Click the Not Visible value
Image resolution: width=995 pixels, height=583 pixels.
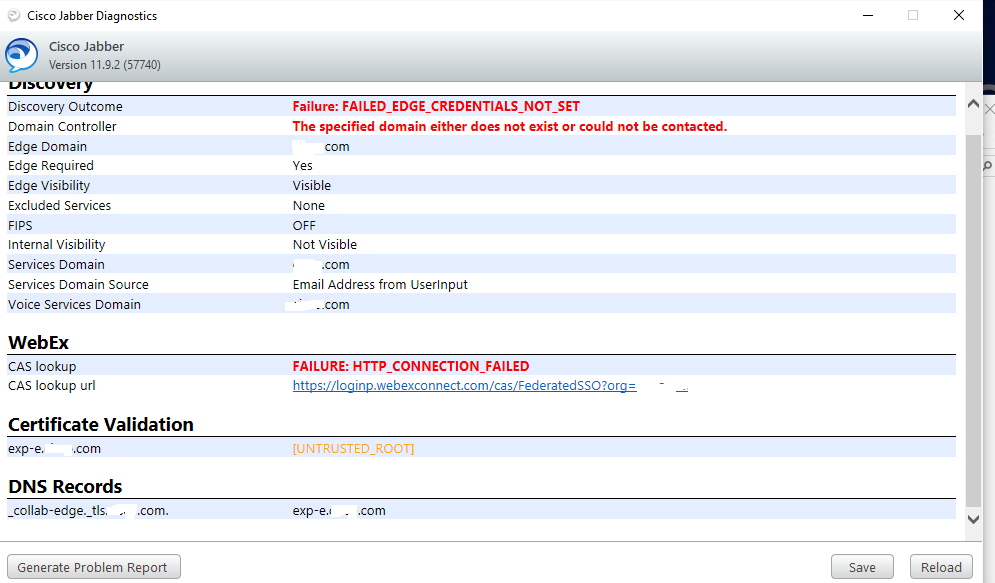325,245
